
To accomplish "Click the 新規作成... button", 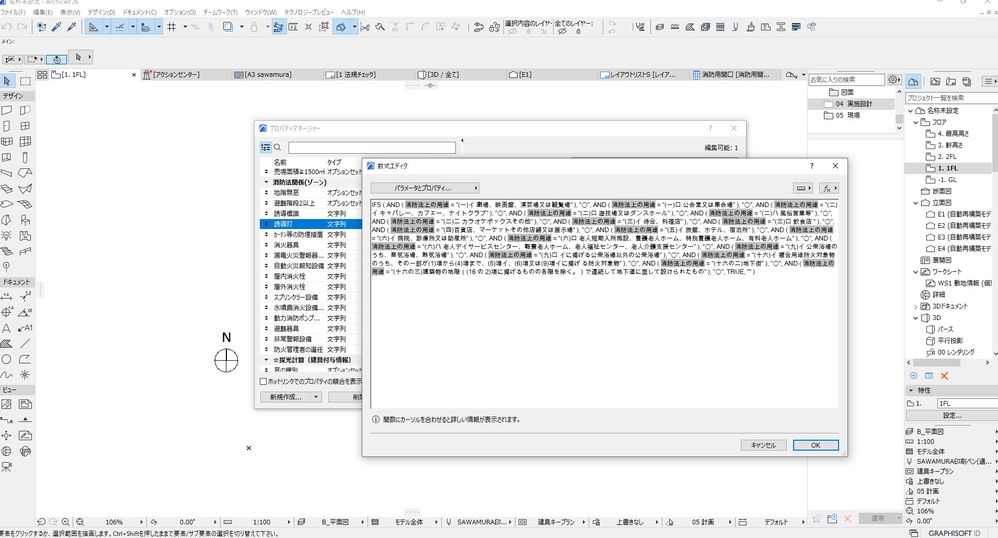I will (286, 397).
